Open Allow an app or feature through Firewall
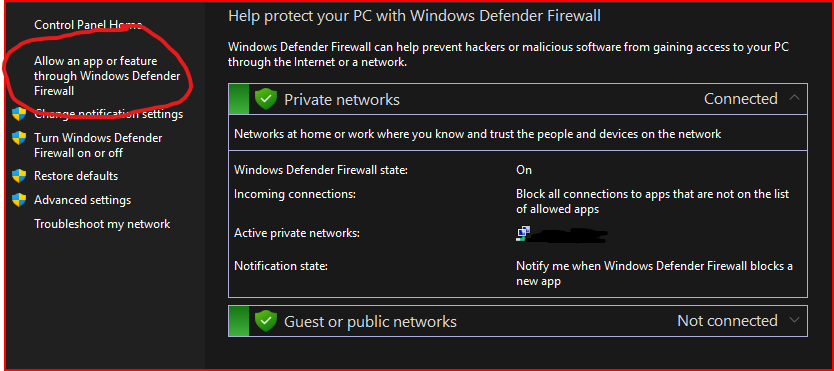 coord(107,76)
